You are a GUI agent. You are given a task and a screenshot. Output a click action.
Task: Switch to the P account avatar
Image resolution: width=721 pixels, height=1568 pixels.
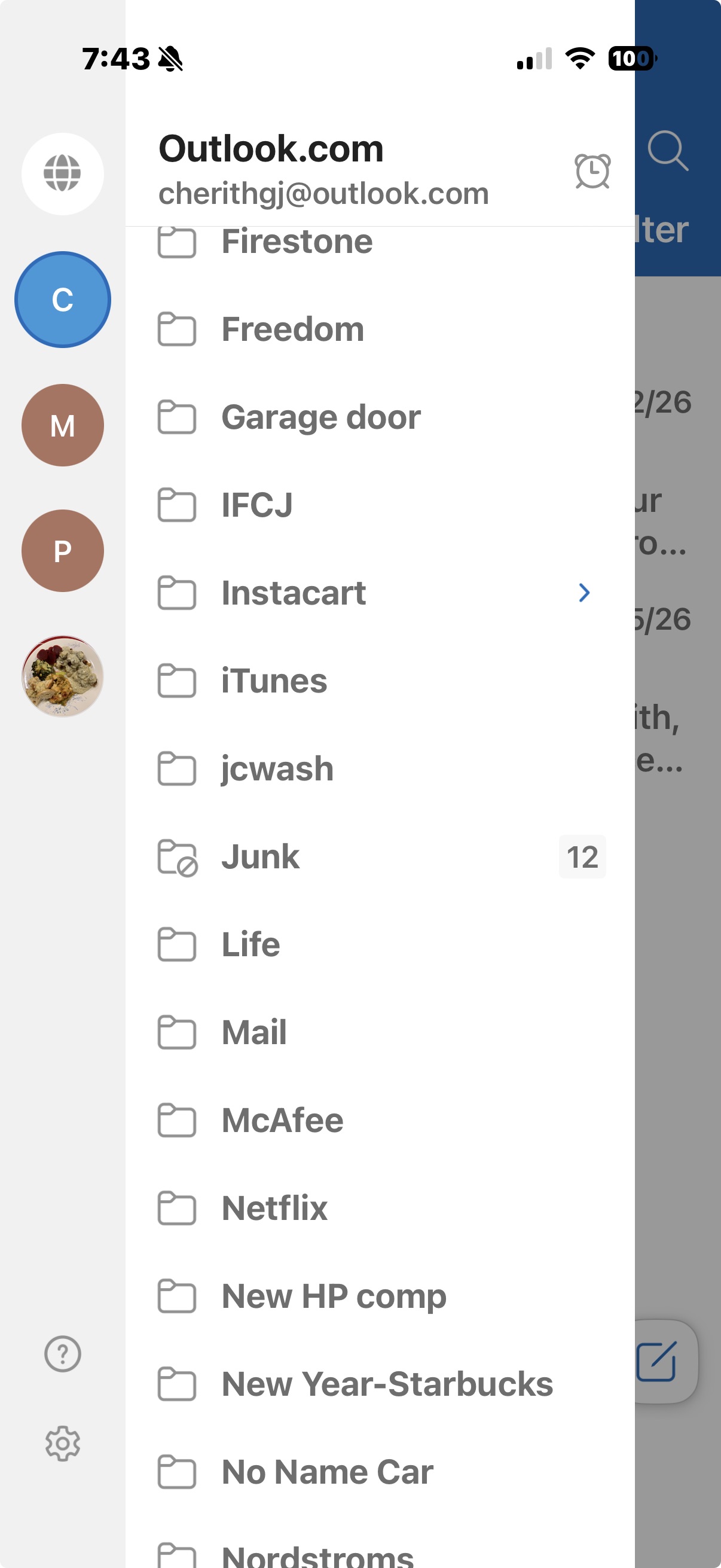tap(63, 551)
